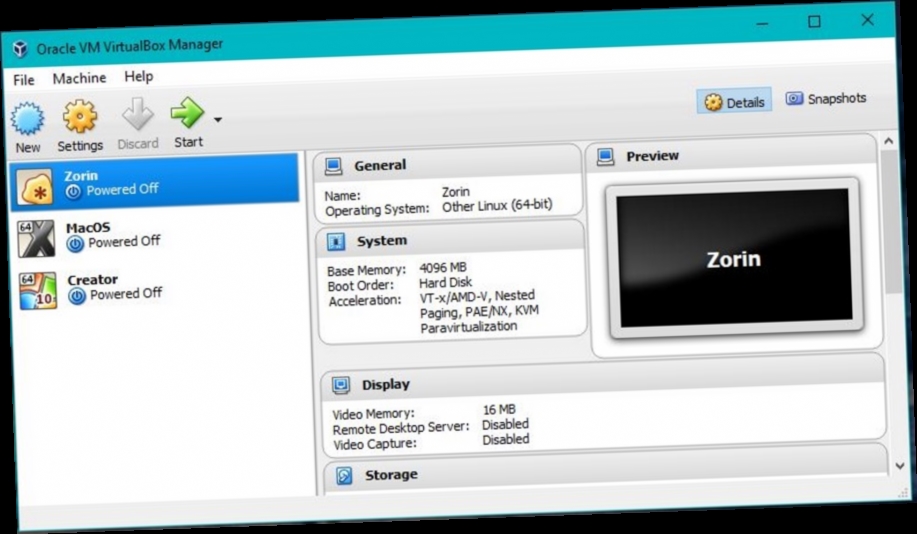Switch to the Snapshots view
Image resolution: width=917 pixels, height=534 pixels.
[825, 99]
